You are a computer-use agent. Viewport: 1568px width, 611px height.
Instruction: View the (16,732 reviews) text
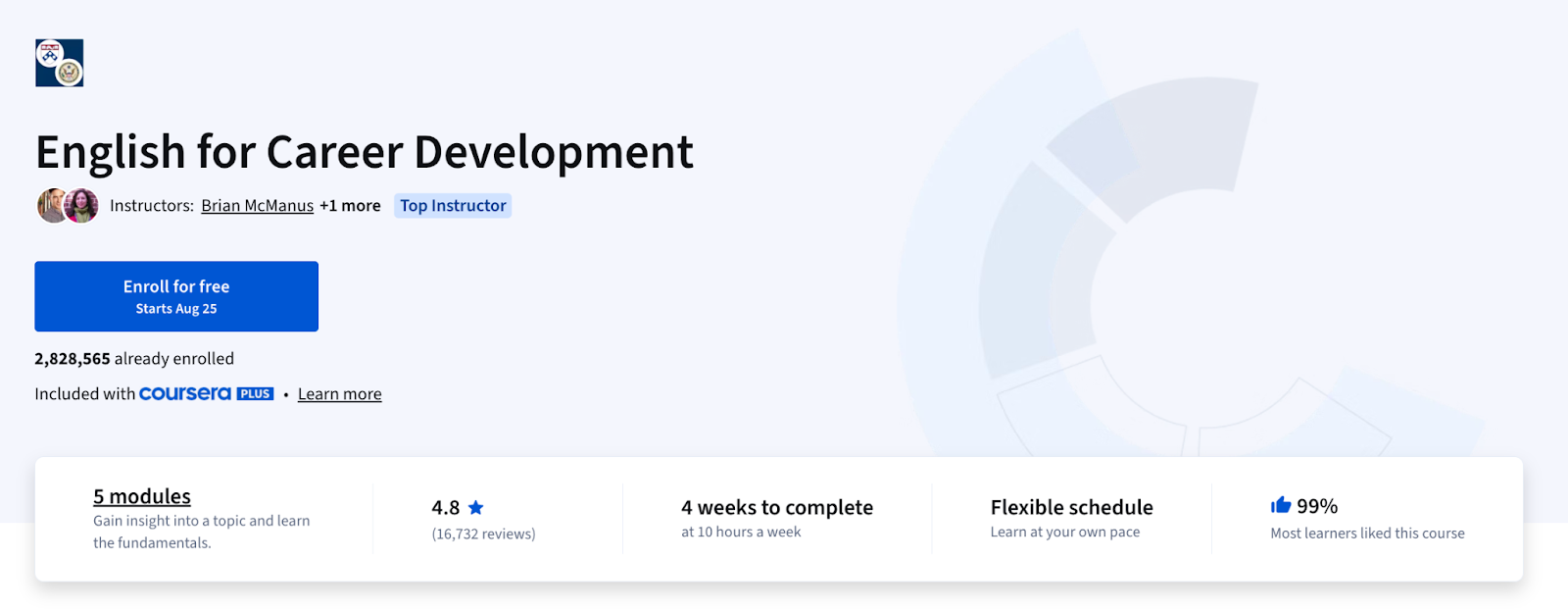(x=483, y=534)
